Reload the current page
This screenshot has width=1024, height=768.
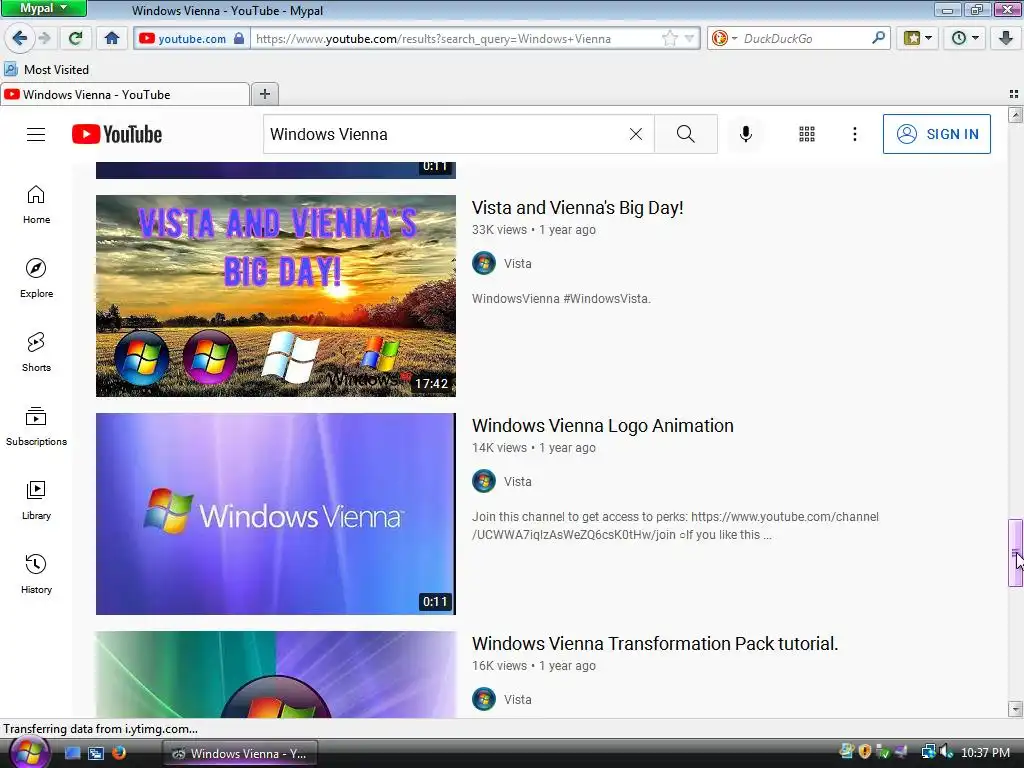(x=76, y=38)
